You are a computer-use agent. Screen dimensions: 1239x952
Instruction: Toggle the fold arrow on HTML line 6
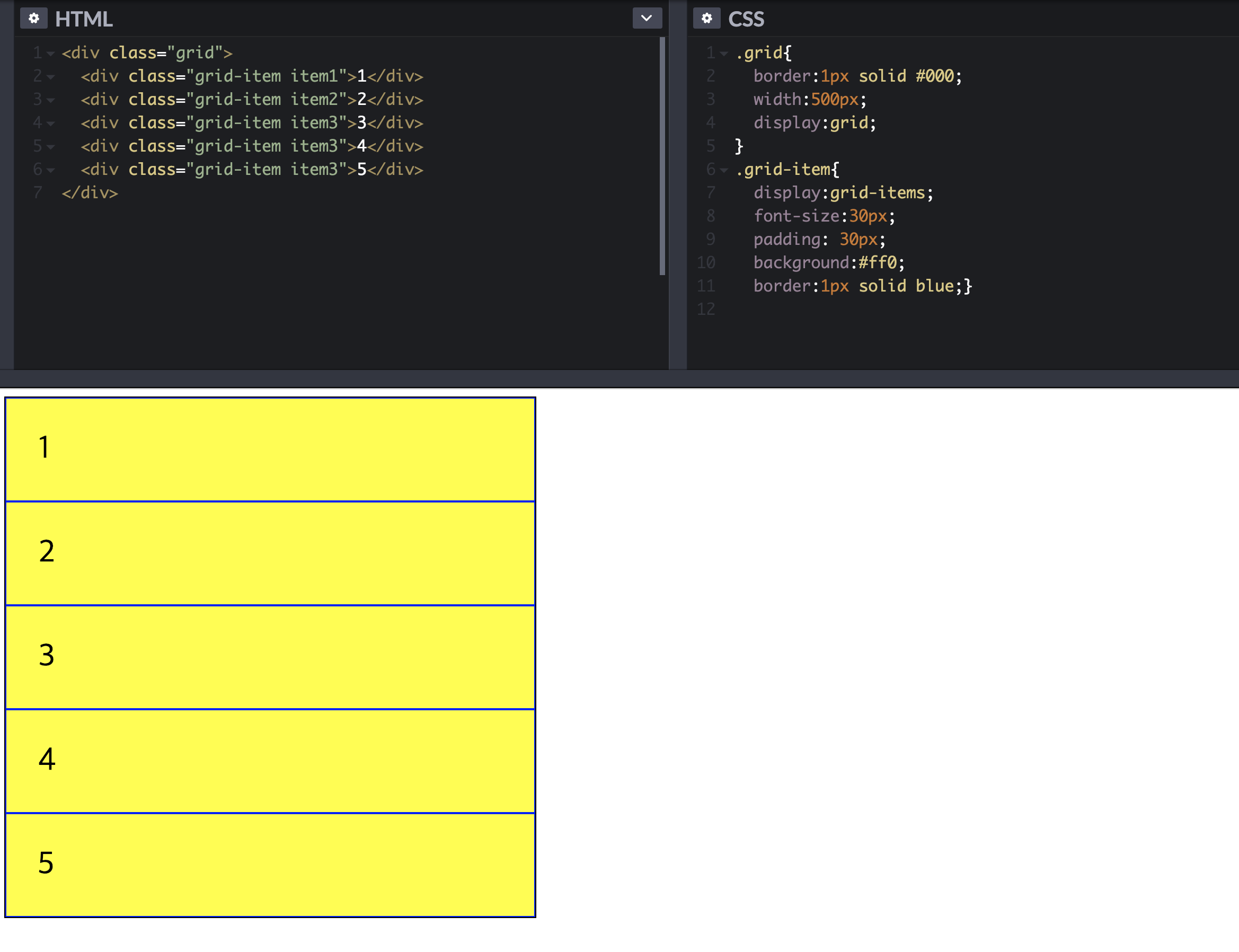(51, 170)
